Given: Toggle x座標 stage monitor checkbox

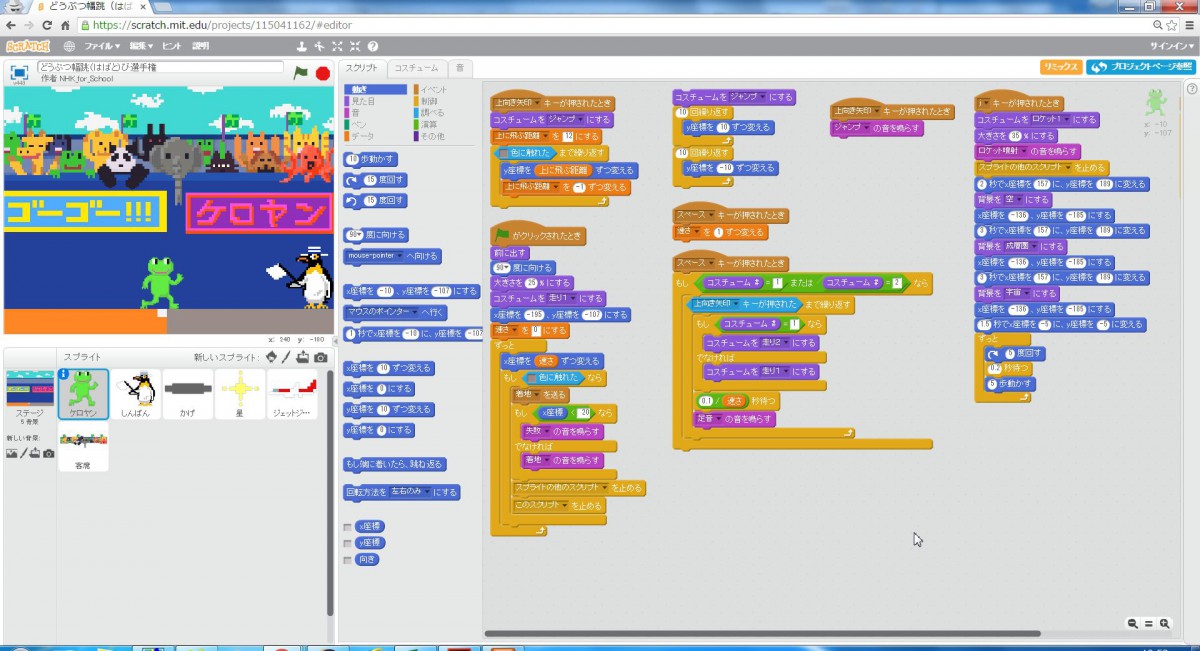Looking at the screenshot, I should point(348,526).
